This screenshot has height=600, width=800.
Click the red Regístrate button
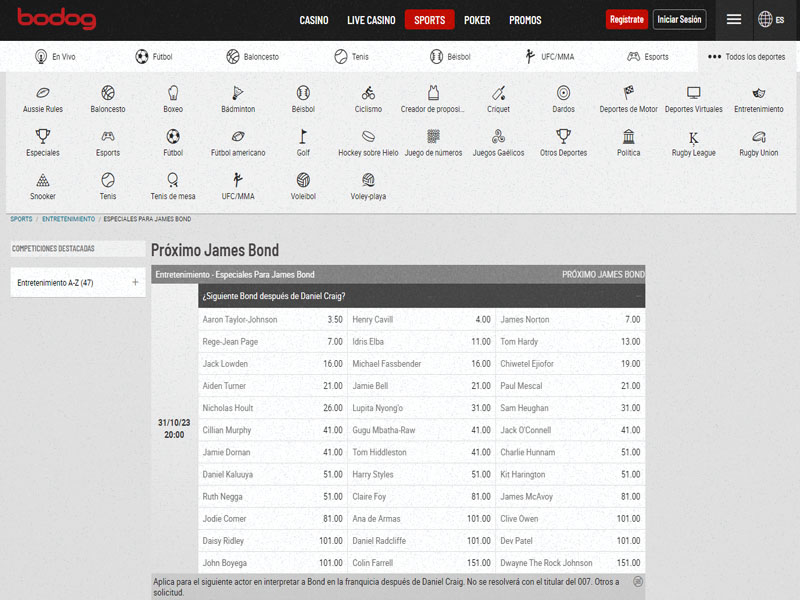[626, 19]
